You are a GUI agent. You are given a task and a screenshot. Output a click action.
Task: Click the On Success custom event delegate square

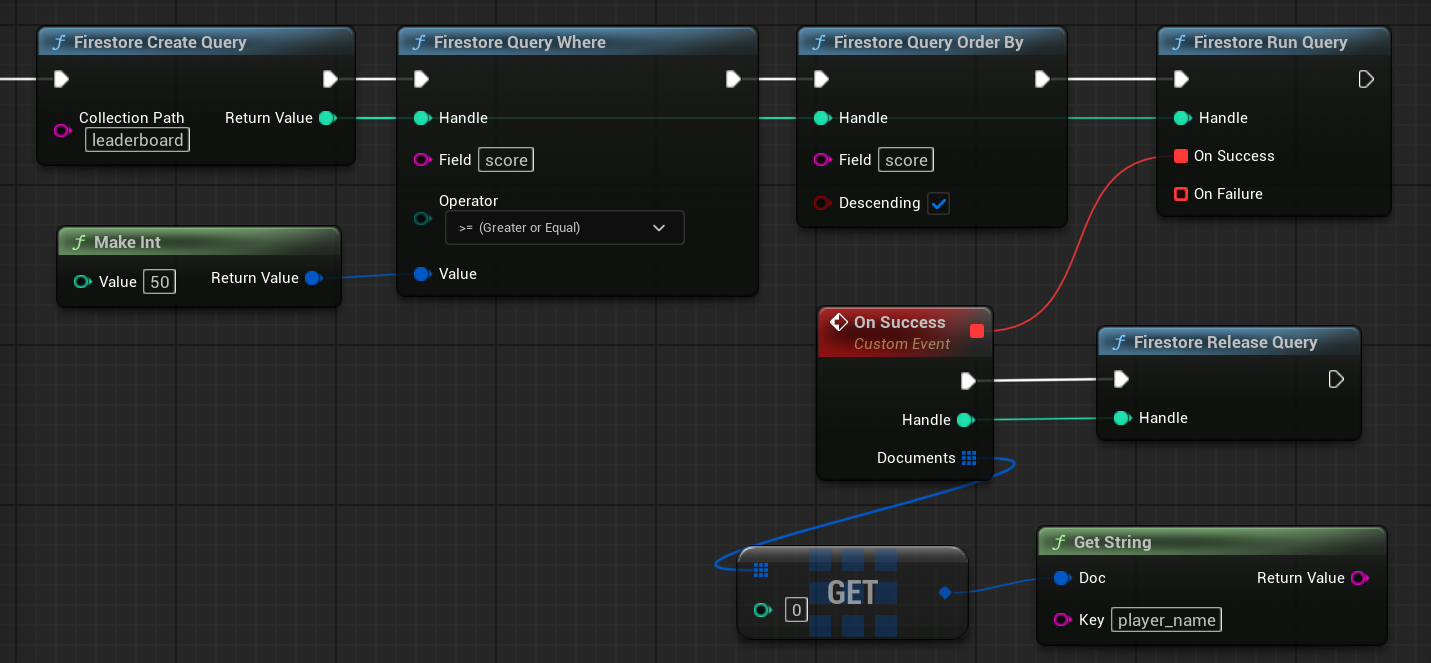tap(977, 331)
